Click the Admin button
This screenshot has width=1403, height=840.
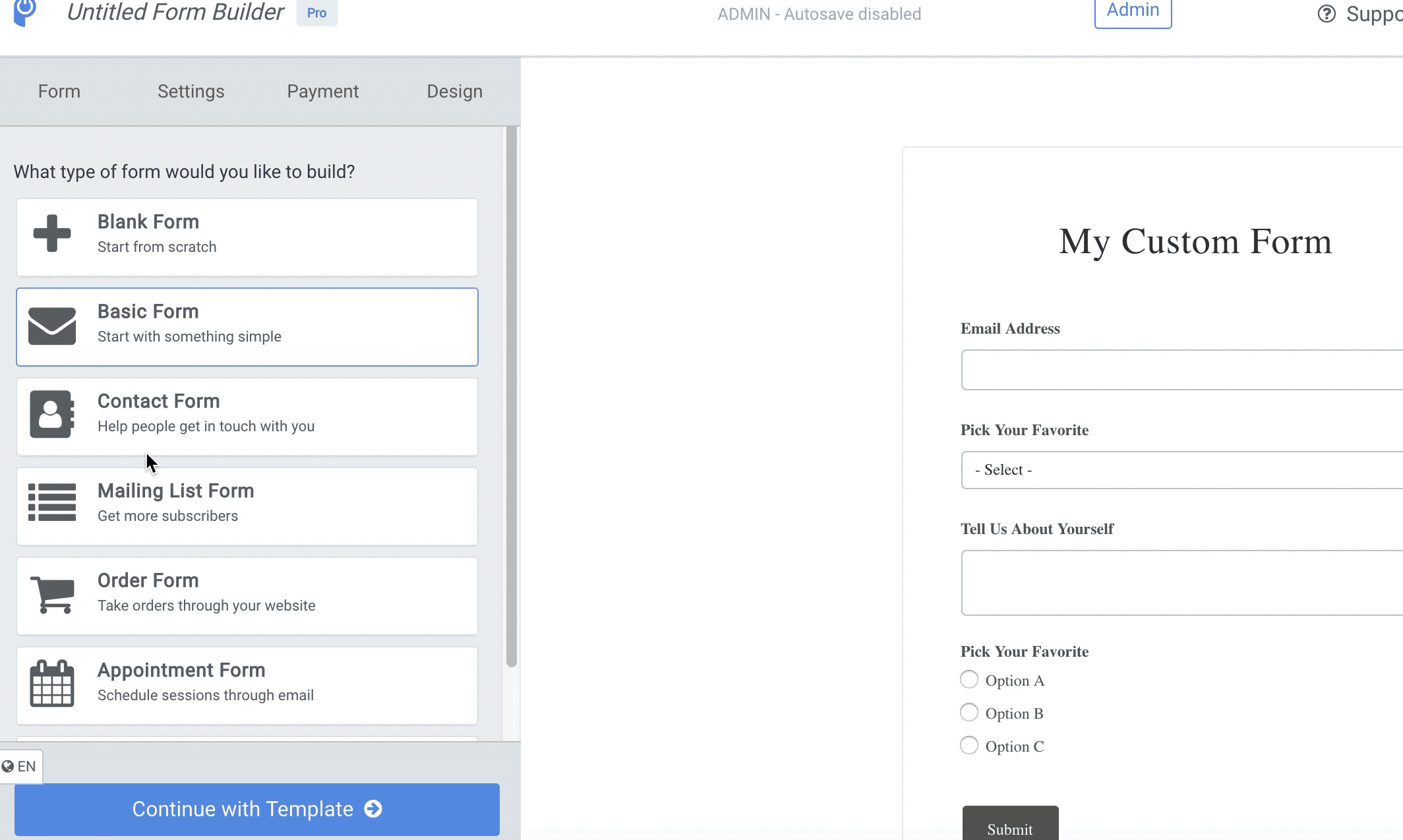[1133, 12]
